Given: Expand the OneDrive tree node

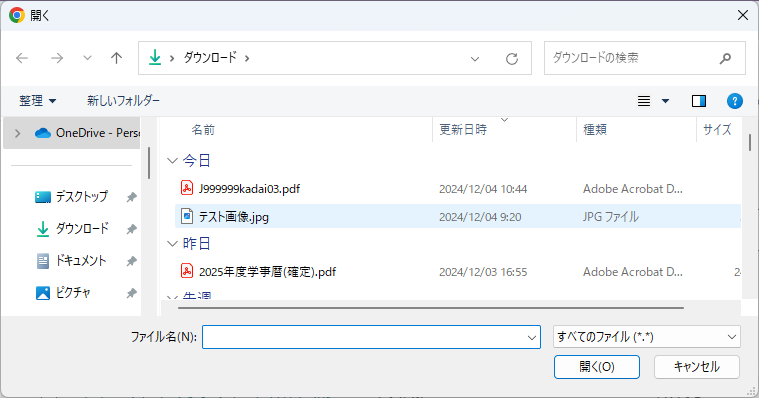Looking at the screenshot, I should [x=17, y=133].
